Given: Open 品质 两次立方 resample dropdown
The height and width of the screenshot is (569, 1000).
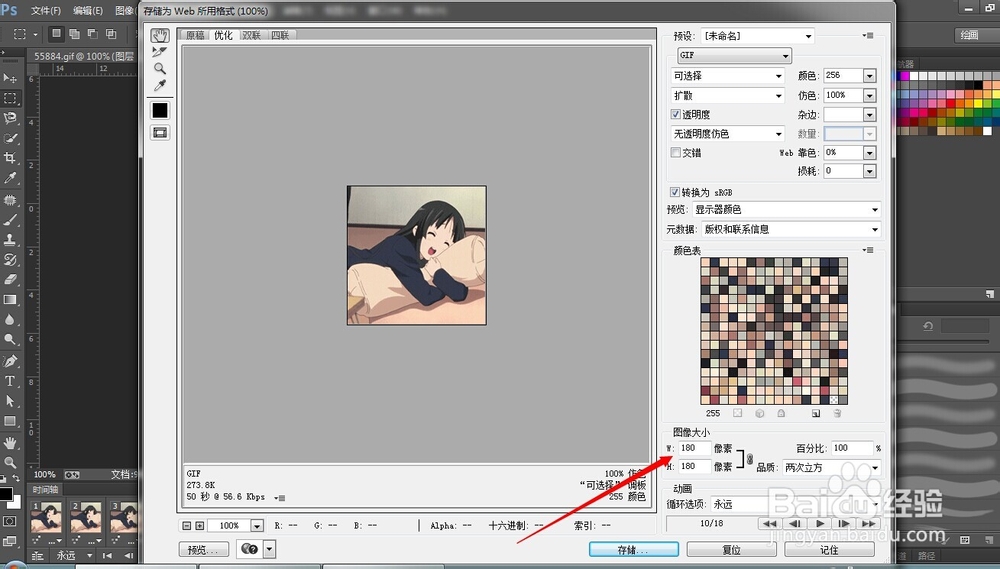Looking at the screenshot, I should (831, 468).
